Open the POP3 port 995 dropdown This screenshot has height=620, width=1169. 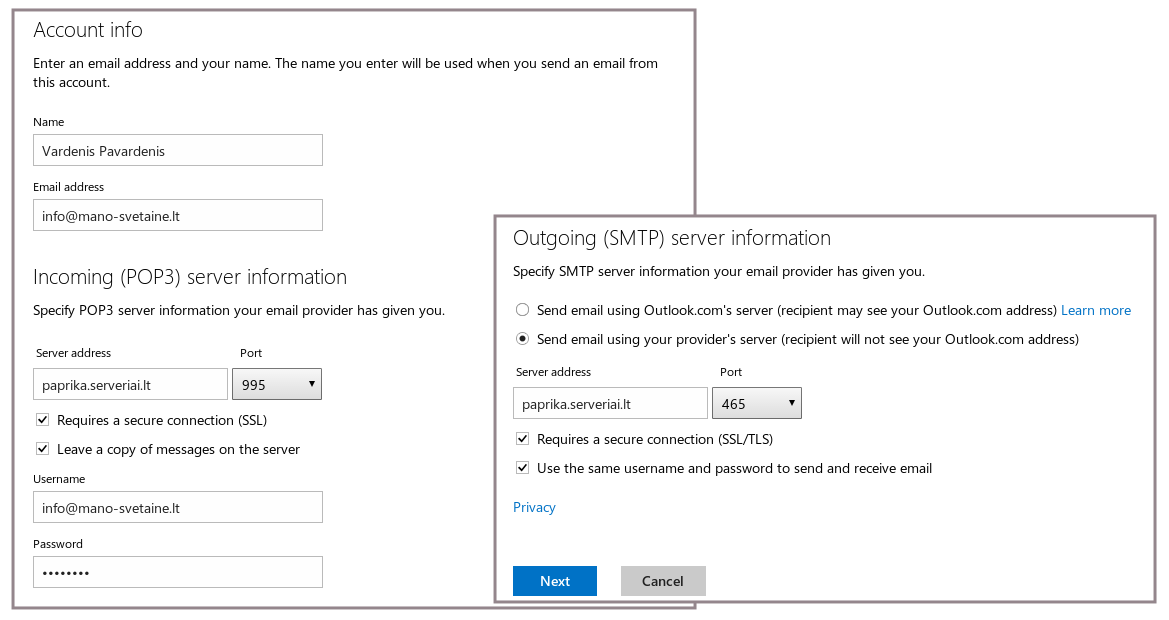tap(276, 384)
